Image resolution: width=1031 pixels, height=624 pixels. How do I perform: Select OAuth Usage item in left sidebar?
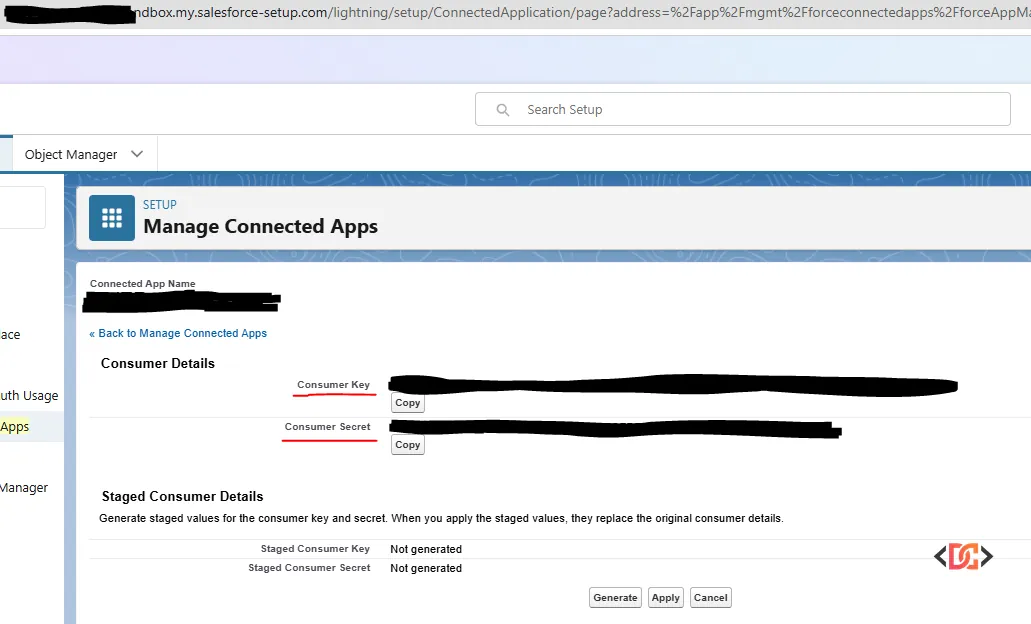29,396
